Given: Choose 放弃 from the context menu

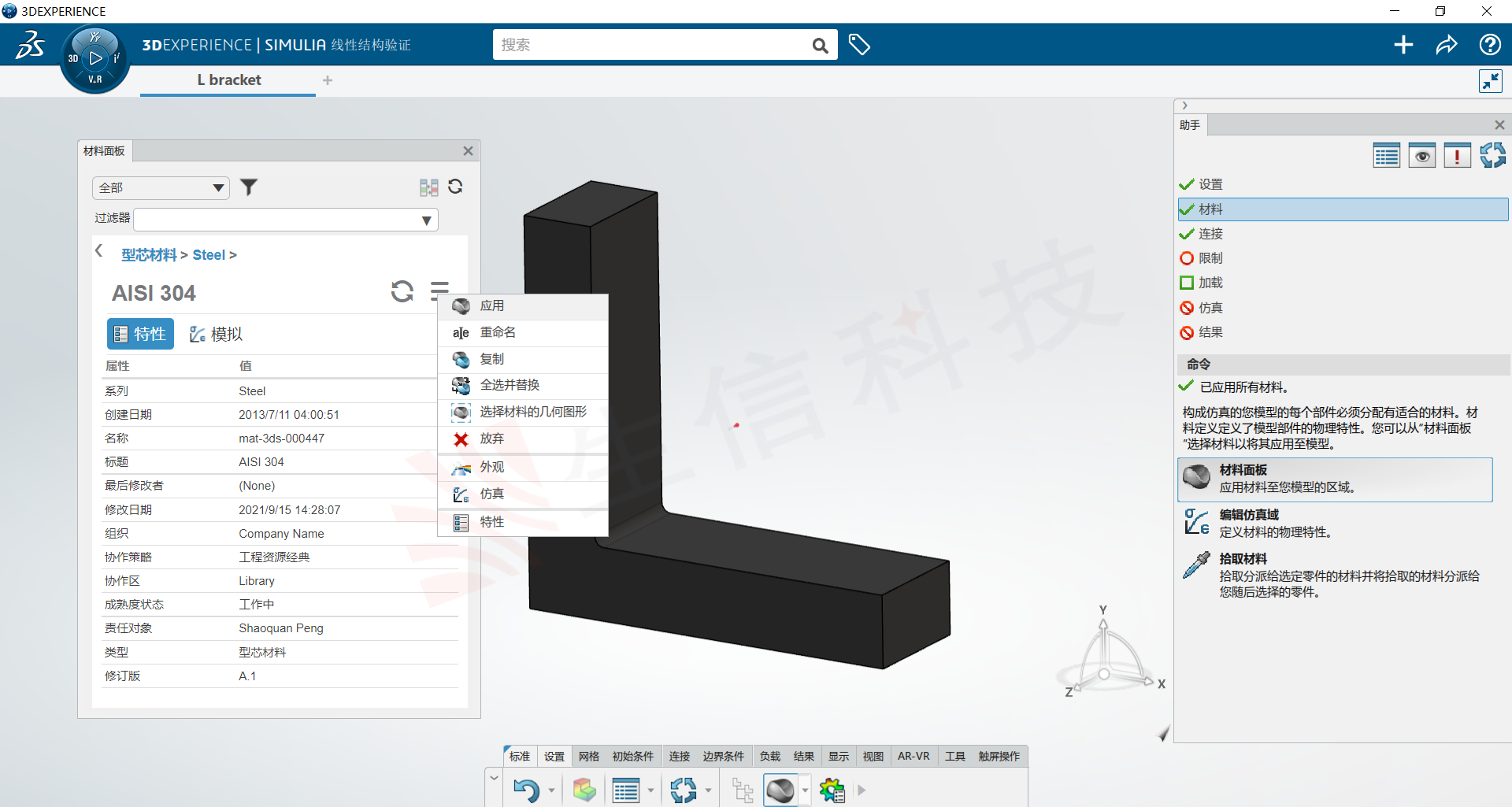Looking at the screenshot, I should coord(523,439).
